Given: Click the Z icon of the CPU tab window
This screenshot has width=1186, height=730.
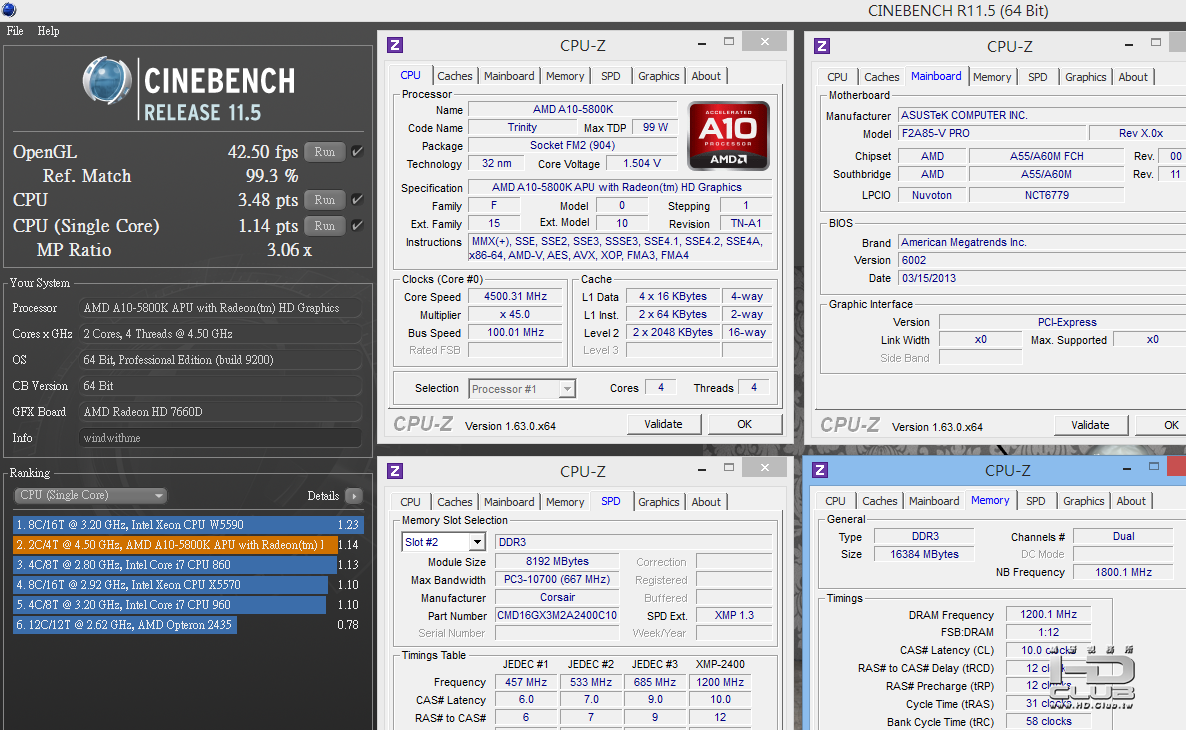Looking at the screenshot, I should 396,45.
